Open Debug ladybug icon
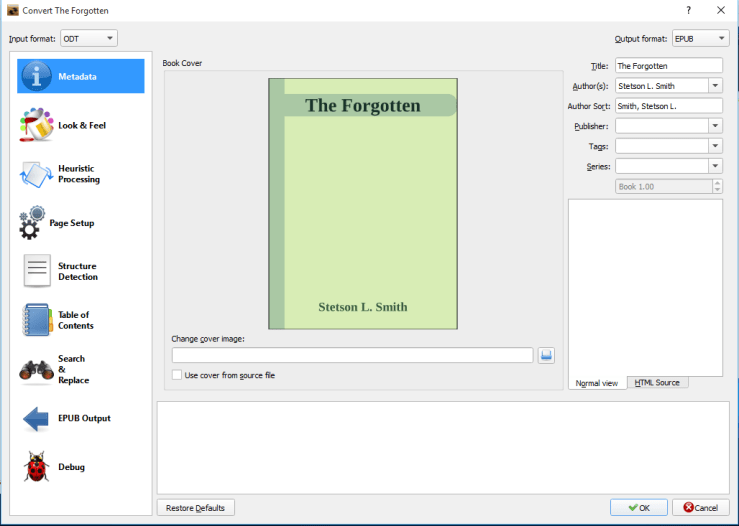 tap(36, 467)
